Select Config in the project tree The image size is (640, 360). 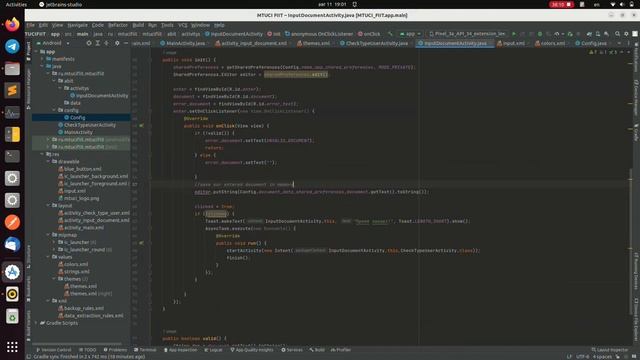(78, 118)
